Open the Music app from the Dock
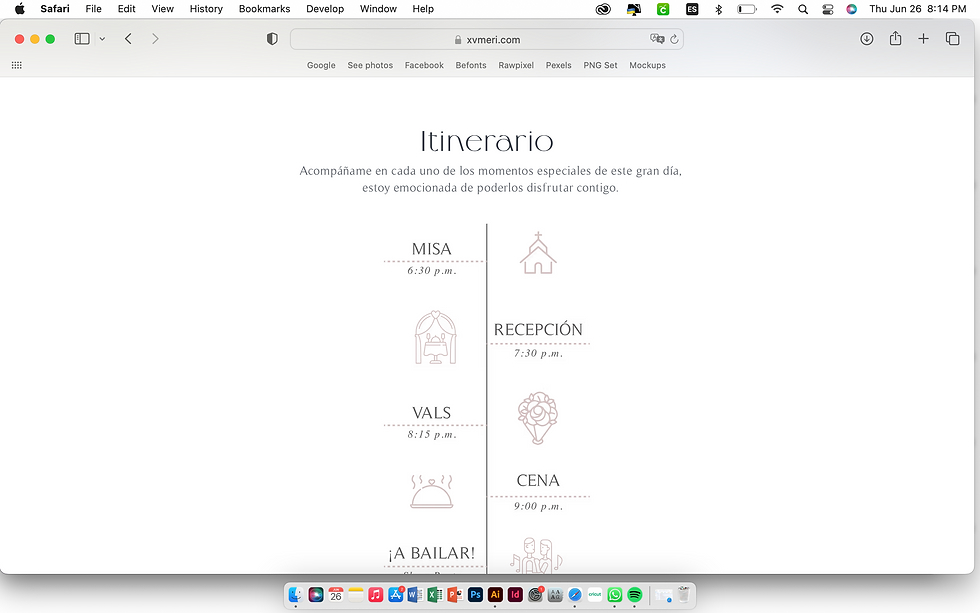Image resolution: width=980 pixels, height=613 pixels. pyautogui.click(x=375, y=595)
